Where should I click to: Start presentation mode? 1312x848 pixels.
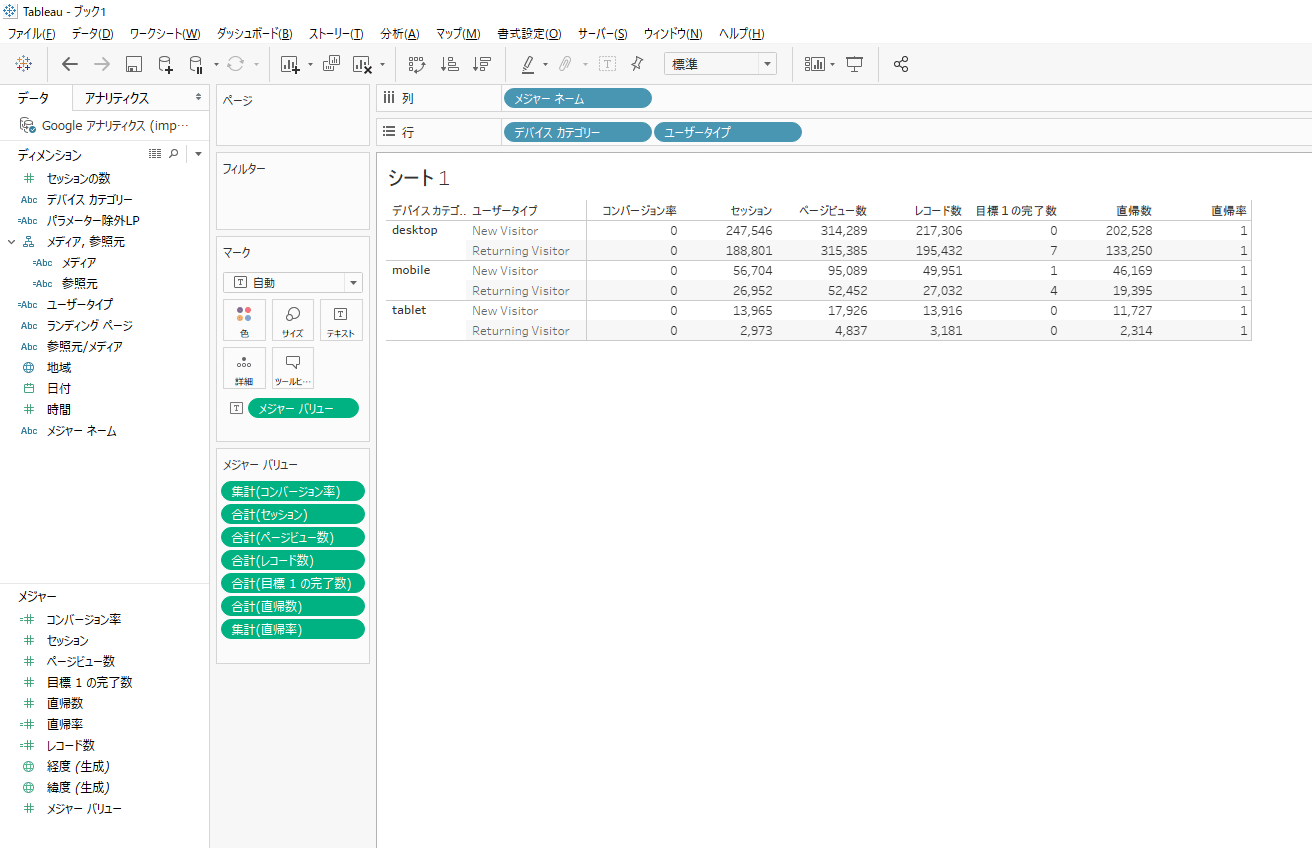point(854,64)
